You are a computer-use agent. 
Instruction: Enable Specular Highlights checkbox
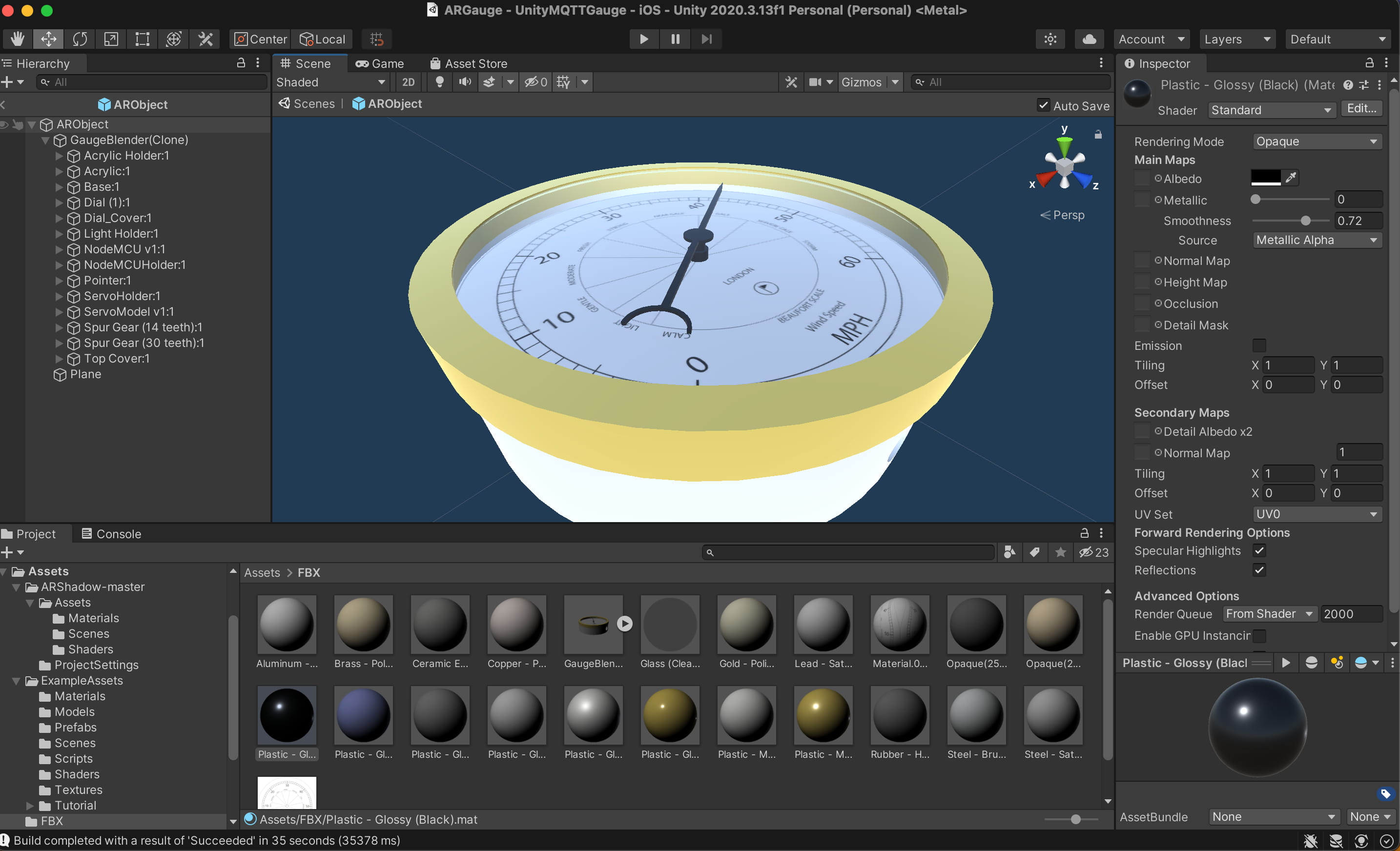pyautogui.click(x=1258, y=551)
